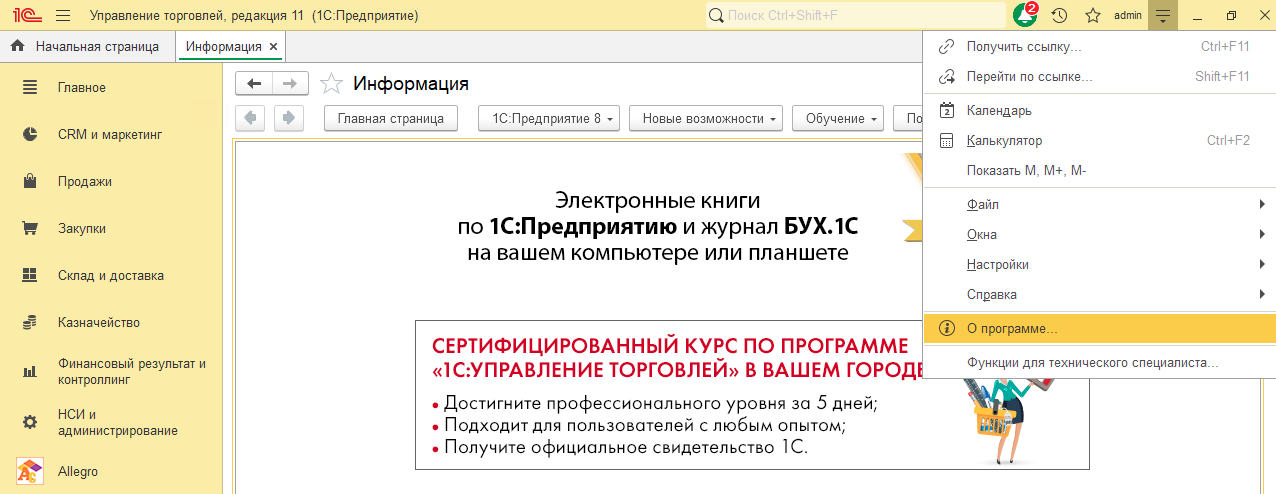Close the Информация tab
Viewport: 1276px width, 494px height.
point(274,46)
